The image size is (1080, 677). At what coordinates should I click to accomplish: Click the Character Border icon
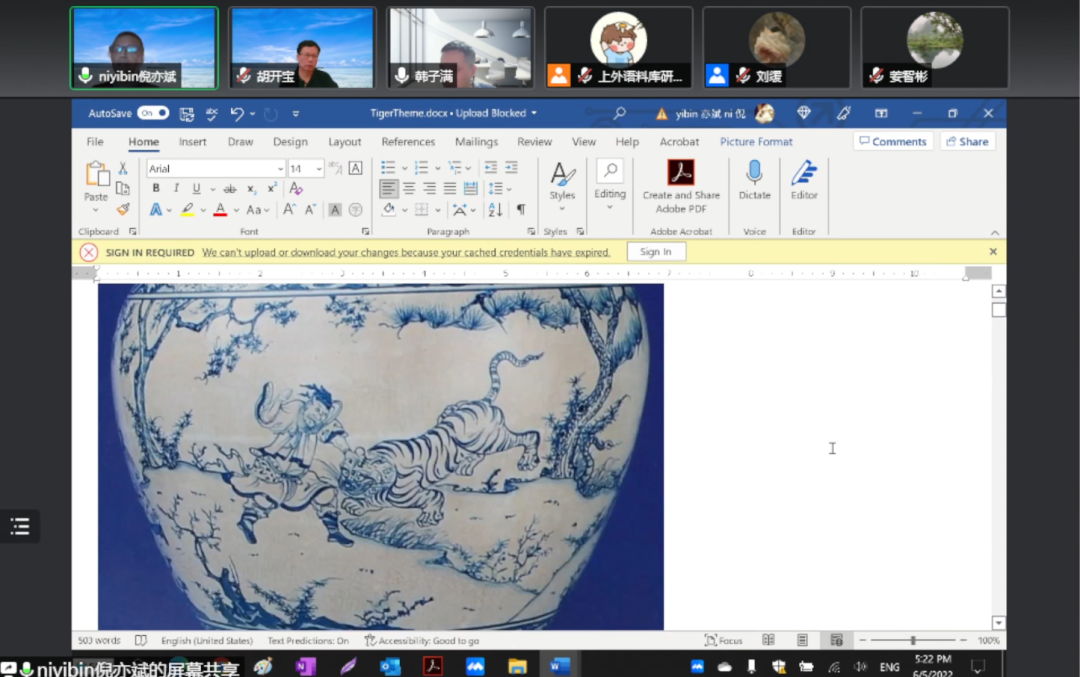coord(355,168)
